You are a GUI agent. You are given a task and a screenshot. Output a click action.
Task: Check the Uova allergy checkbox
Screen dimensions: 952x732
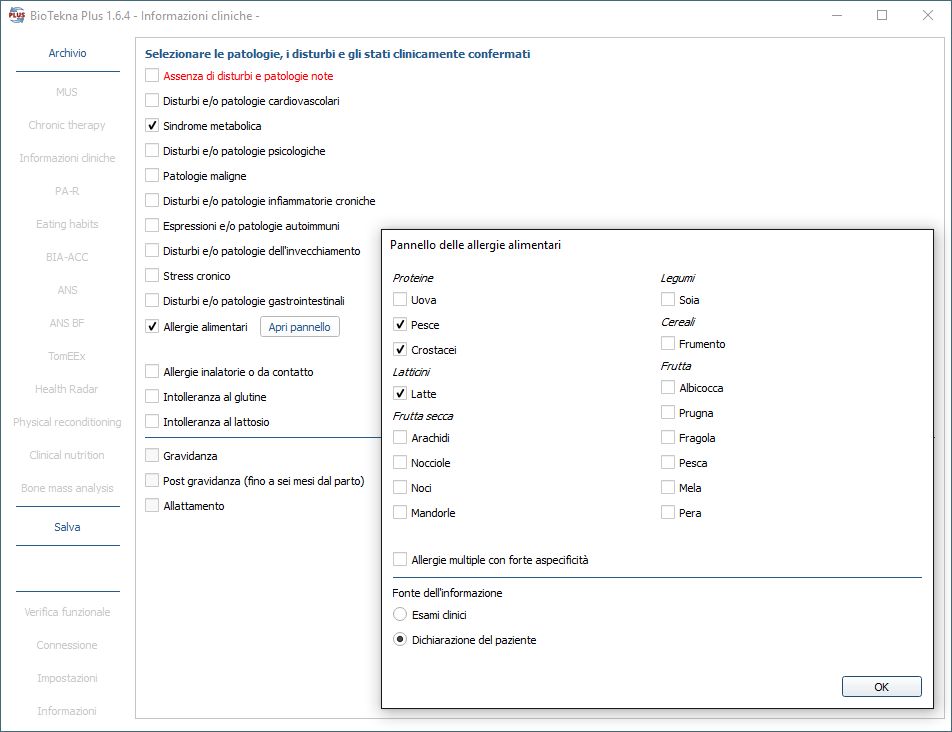tap(401, 300)
